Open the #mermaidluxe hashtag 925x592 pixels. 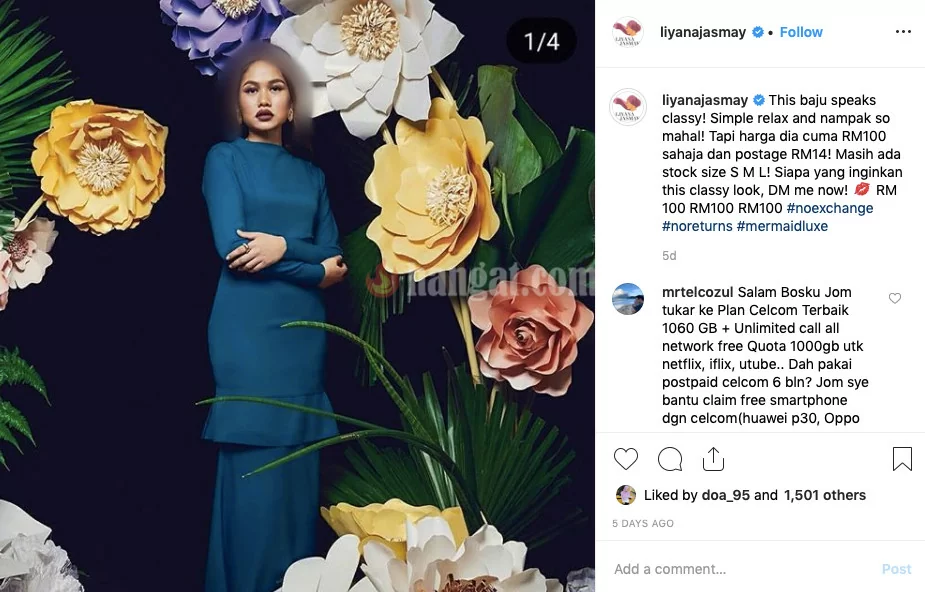[x=782, y=226]
